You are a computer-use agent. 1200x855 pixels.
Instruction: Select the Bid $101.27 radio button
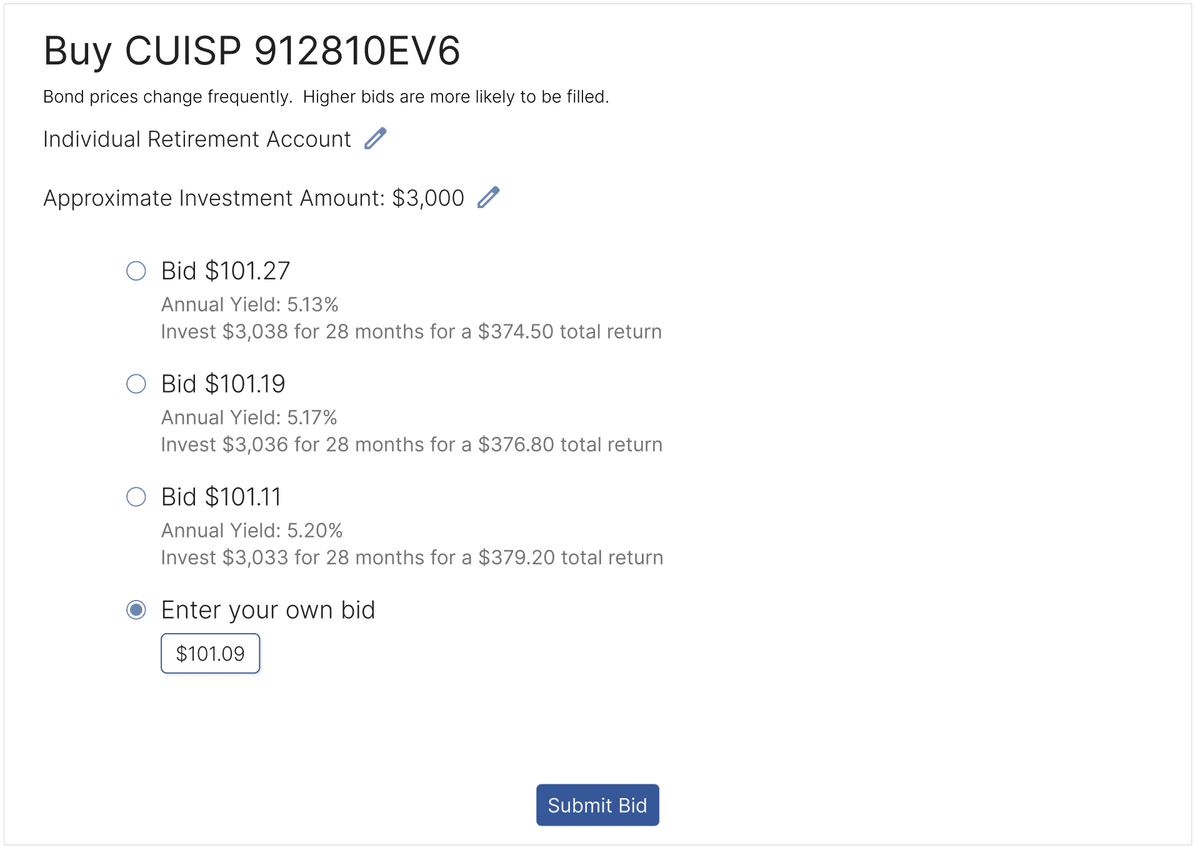136,271
